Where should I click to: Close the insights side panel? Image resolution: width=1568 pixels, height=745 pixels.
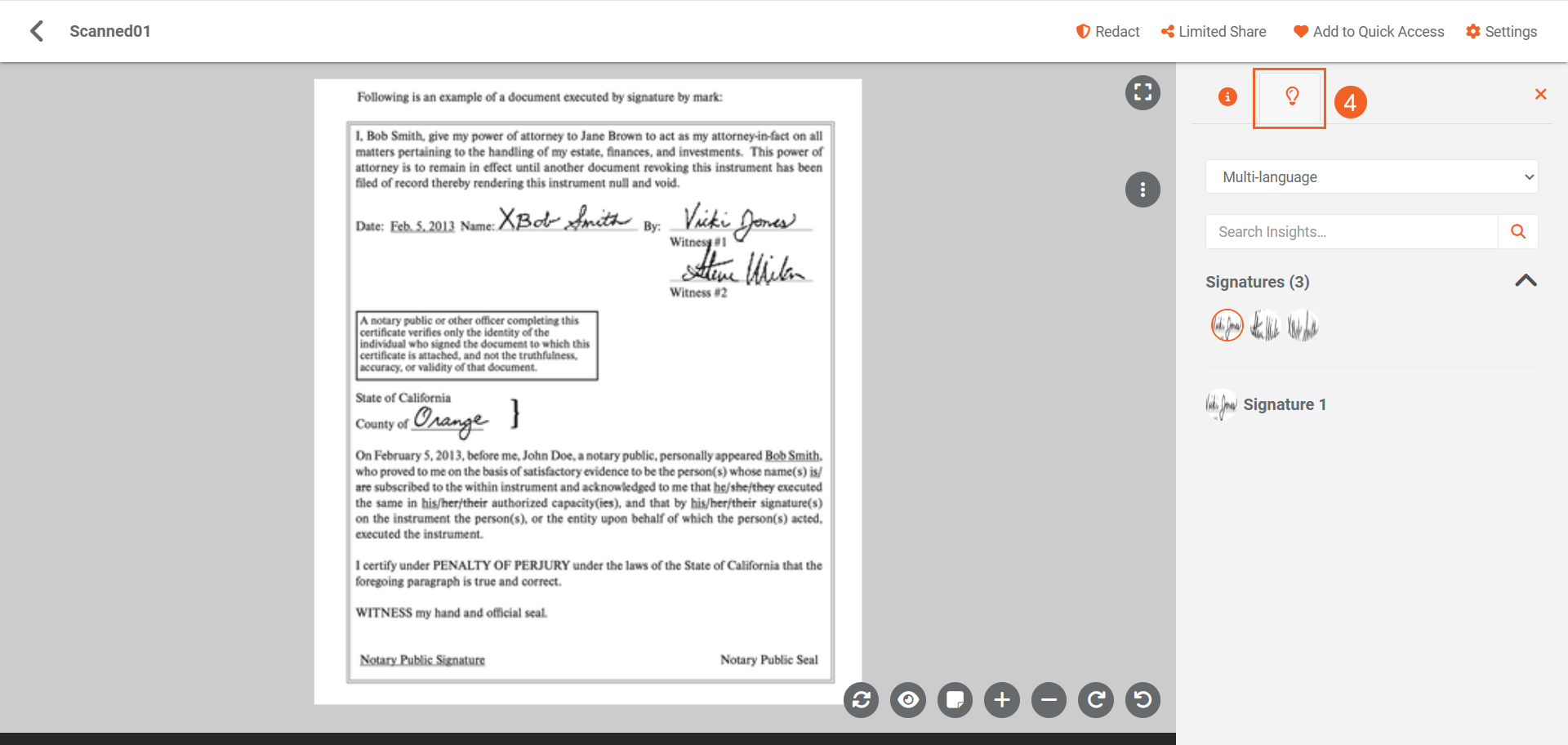(1540, 94)
